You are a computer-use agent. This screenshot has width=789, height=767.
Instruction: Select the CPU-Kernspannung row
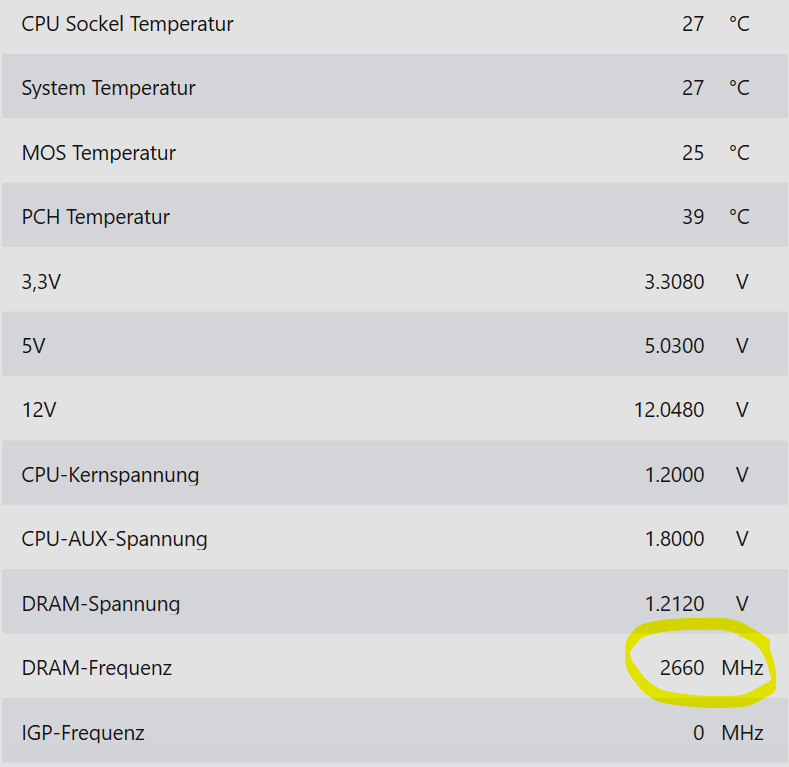tap(394, 473)
